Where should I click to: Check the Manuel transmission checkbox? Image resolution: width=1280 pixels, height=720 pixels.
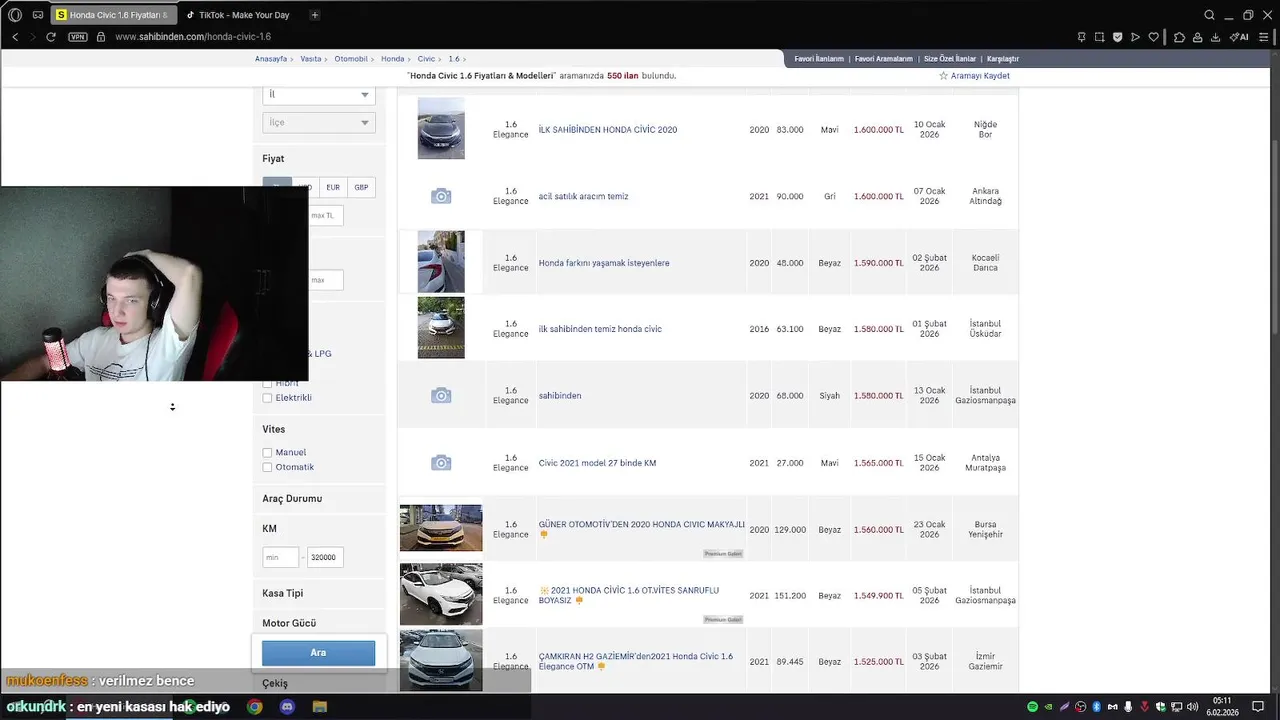pyautogui.click(x=267, y=453)
